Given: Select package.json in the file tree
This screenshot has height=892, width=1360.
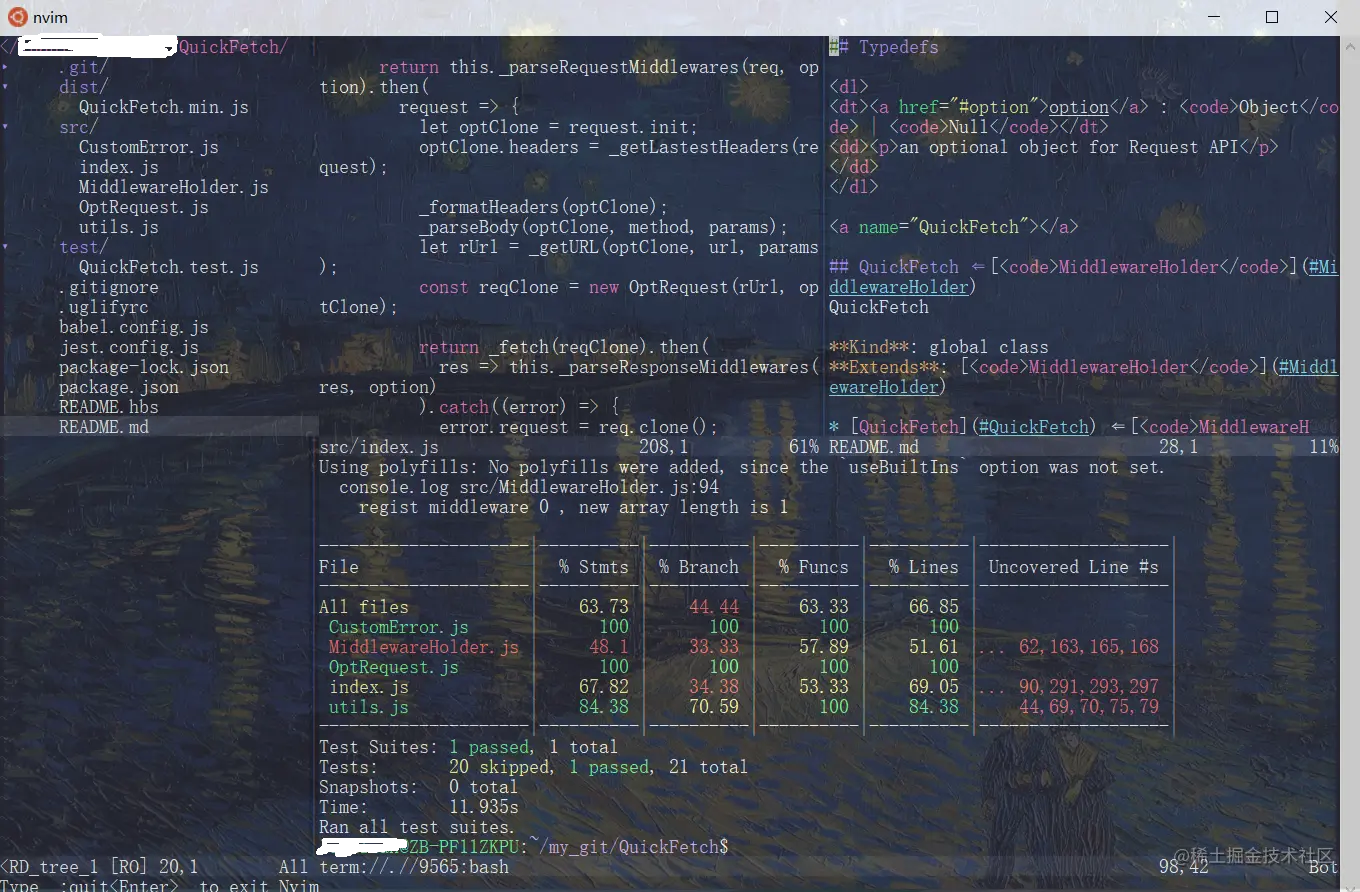Looking at the screenshot, I should [119, 387].
